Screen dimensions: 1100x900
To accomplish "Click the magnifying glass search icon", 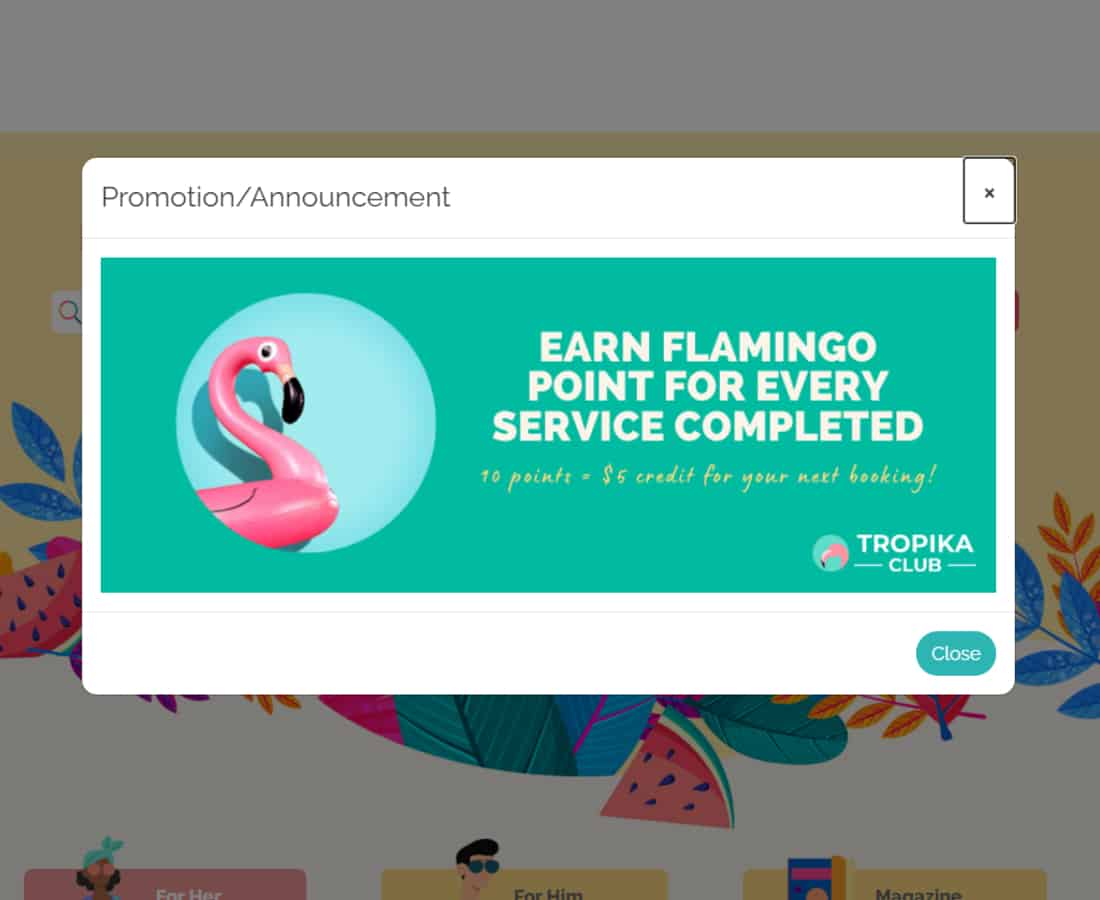I will [69, 311].
